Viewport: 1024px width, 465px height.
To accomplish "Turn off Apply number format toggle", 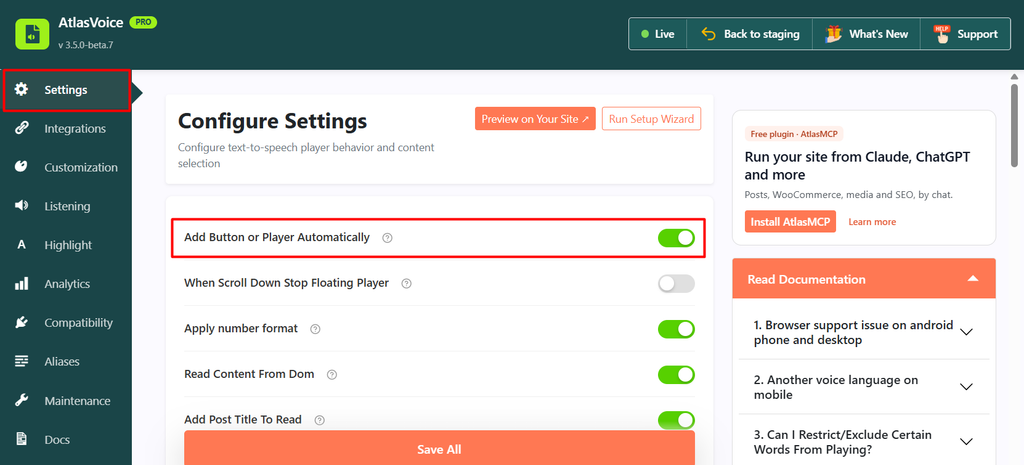I will click(676, 329).
